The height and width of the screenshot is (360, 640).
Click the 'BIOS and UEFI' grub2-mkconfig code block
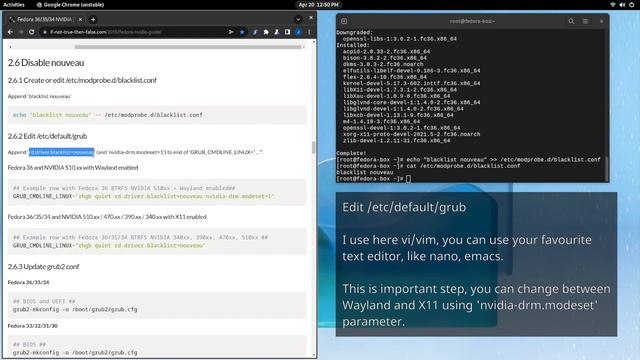(x=157, y=305)
